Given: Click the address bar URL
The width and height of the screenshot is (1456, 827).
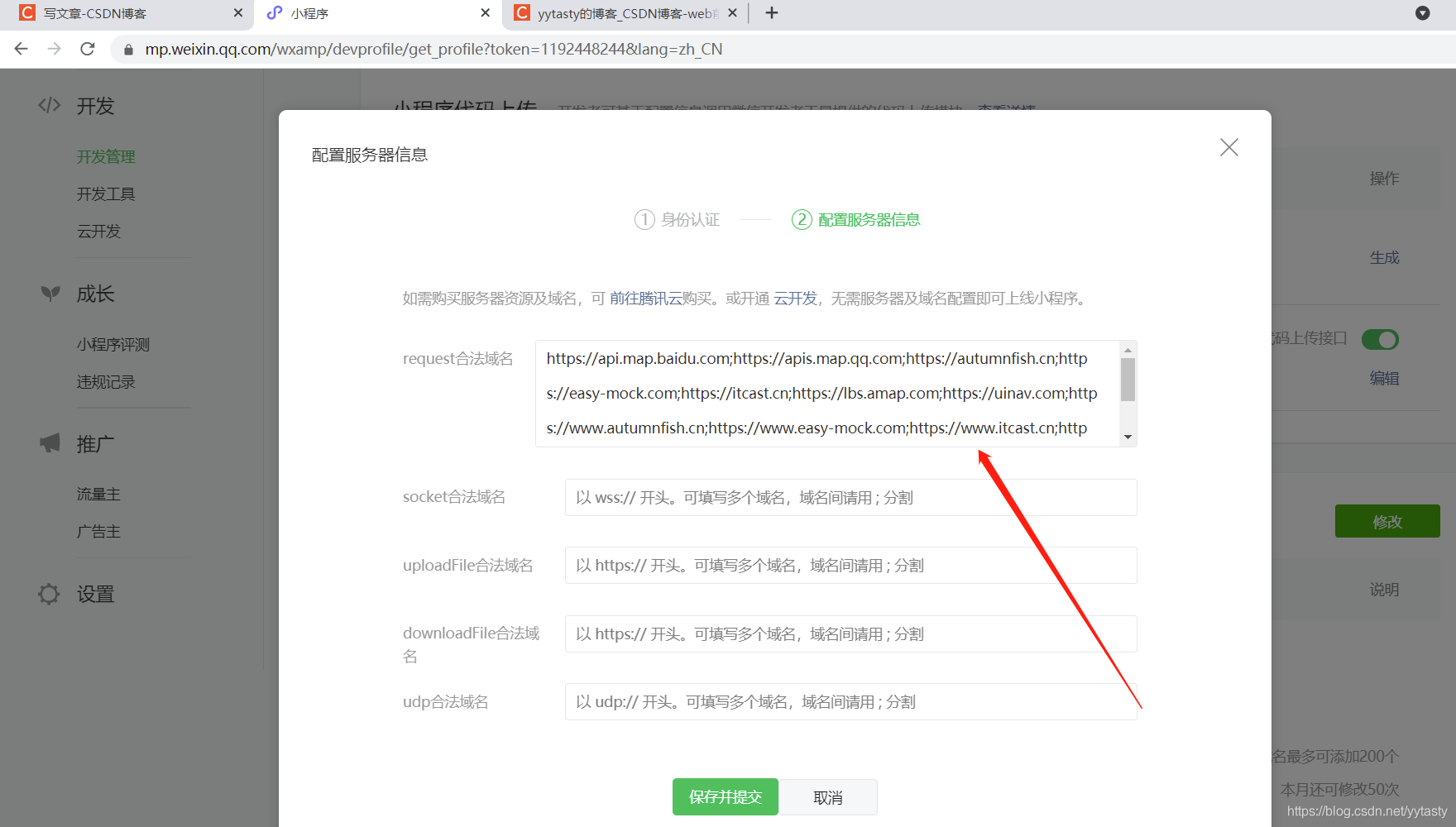Looking at the screenshot, I should (x=433, y=49).
